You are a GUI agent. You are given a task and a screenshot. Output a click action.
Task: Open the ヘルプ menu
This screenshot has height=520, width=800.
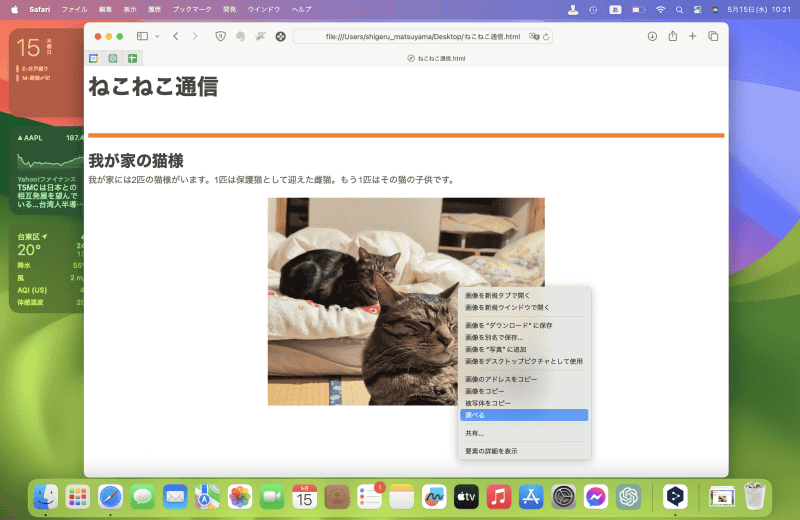point(301,9)
